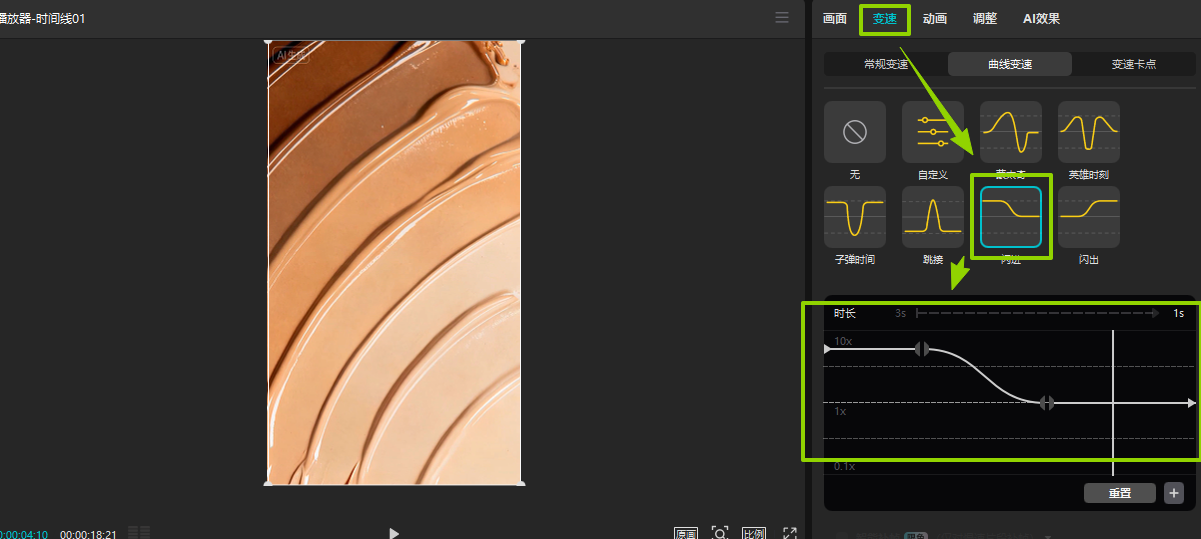Open the 变速 speed tab
Image resolution: width=1201 pixels, height=539 pixels.
(885, 19)
